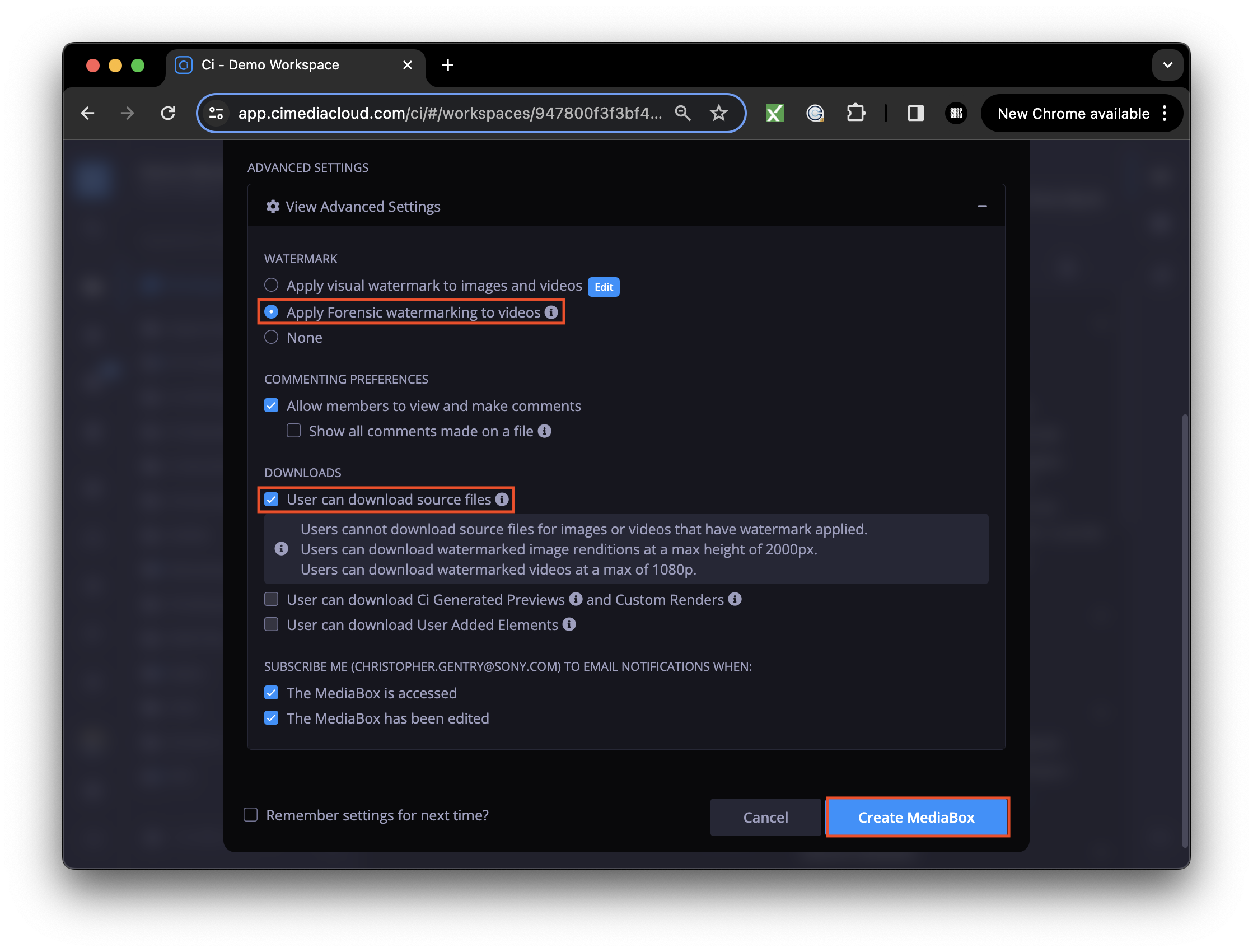Click the info icon next to Forensic watermarking
This screenshot has width=1253, height=952.
coord(551,312)
